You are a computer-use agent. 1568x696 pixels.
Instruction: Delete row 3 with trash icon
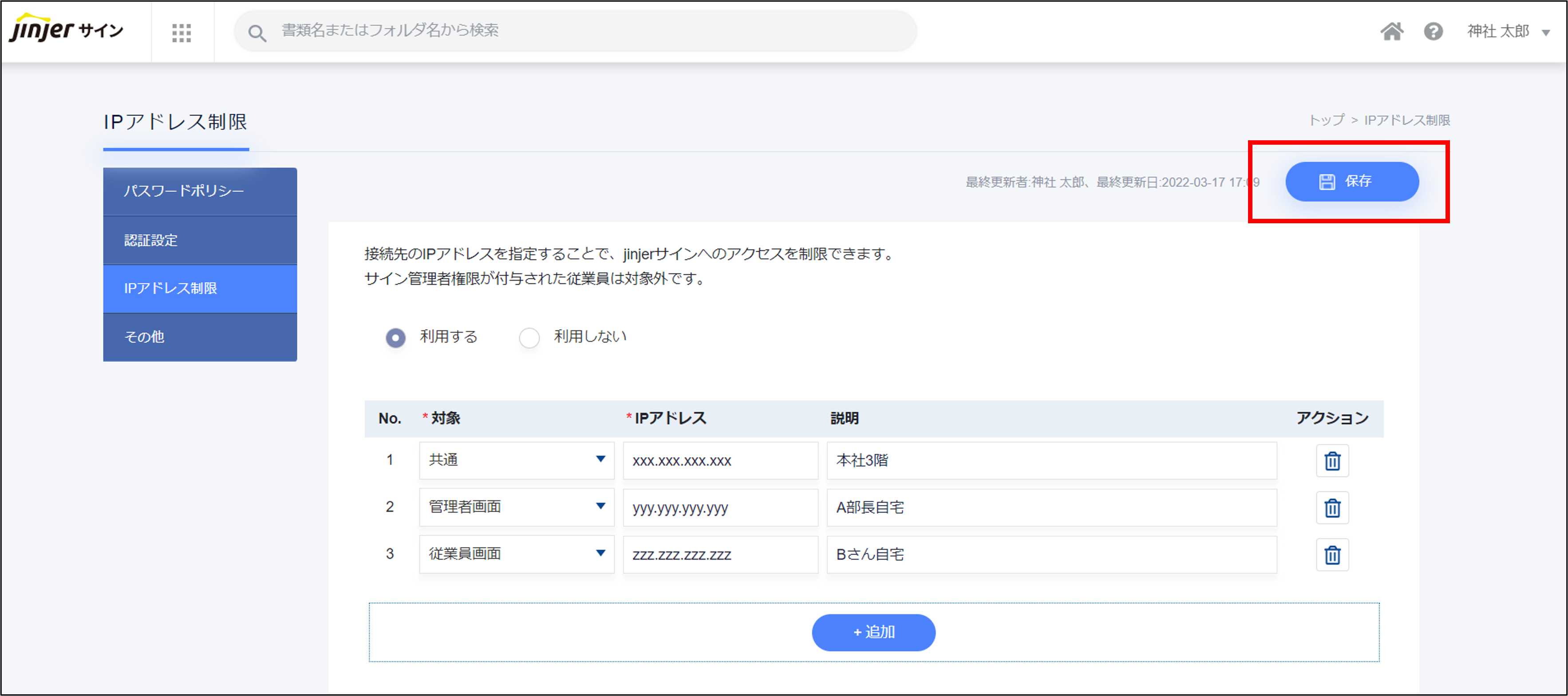1332,555
